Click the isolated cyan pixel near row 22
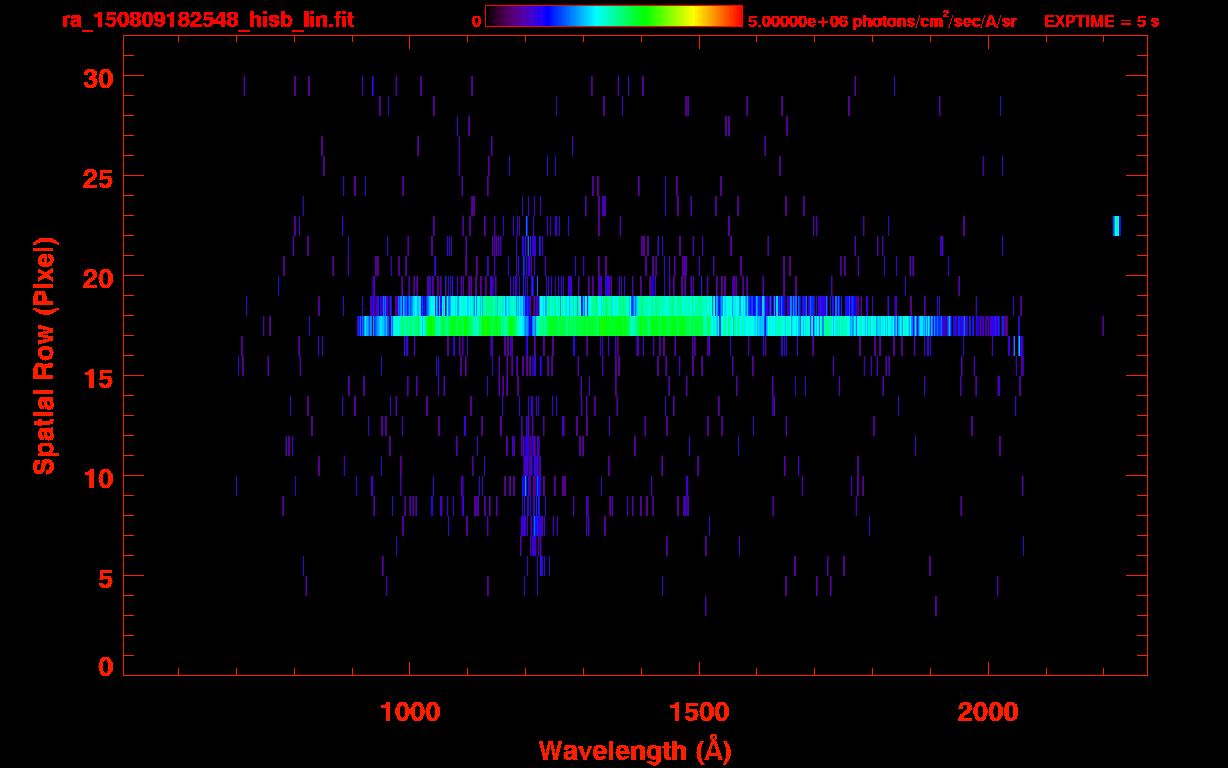This screenshot has width=1228, height=768. click(1116, 226)
